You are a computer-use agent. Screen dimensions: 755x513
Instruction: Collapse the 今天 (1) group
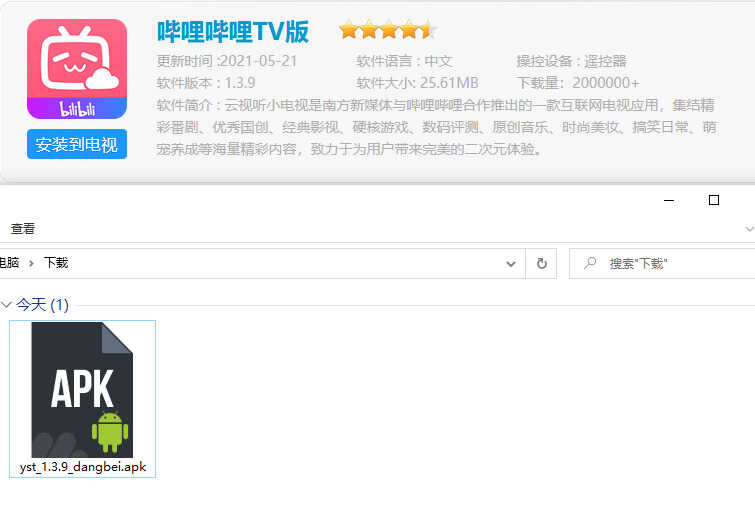point(6,304)
